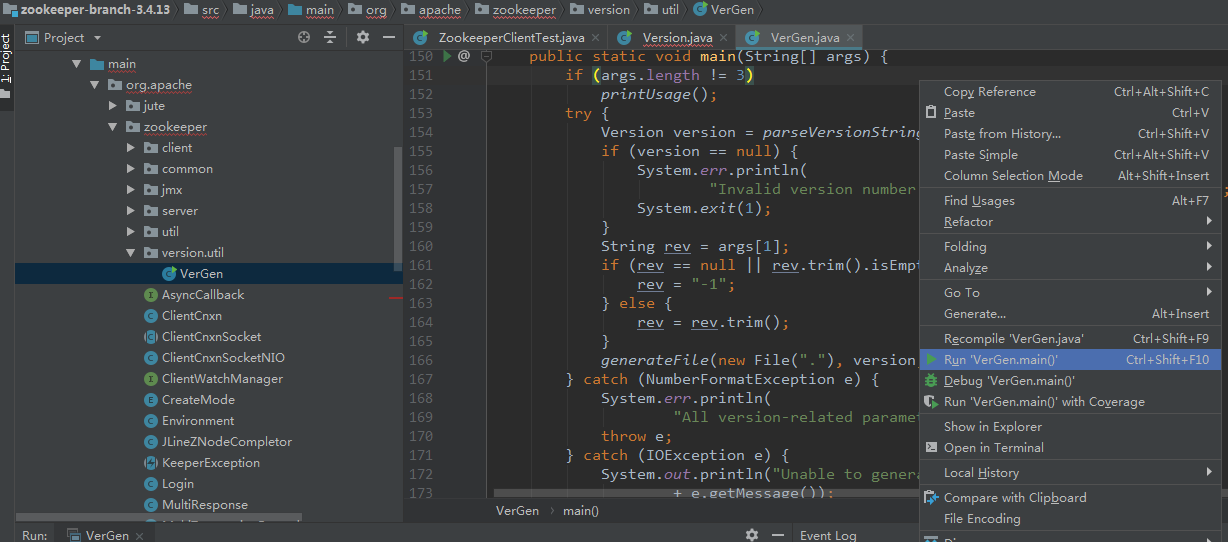1228x542 pixels.
Task: Close the VerGen run tab
Action: pos(138,536)
